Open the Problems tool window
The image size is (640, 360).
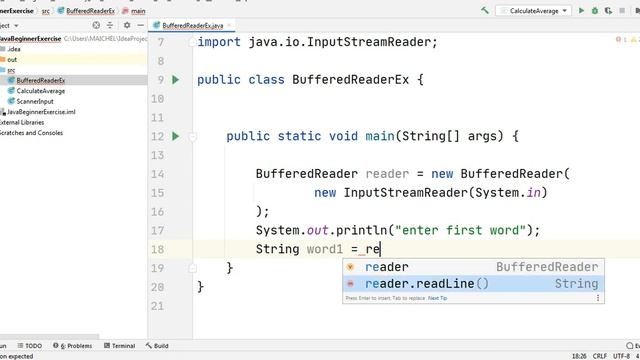tap(73, 346)
